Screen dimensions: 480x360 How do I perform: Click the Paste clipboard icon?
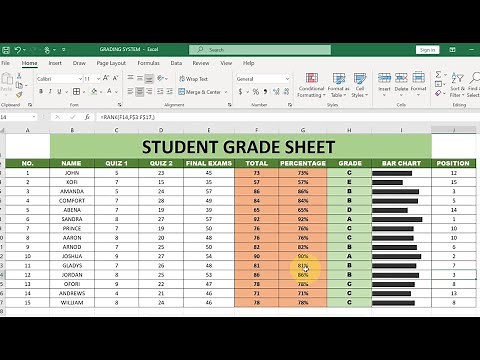coord(7,79)
